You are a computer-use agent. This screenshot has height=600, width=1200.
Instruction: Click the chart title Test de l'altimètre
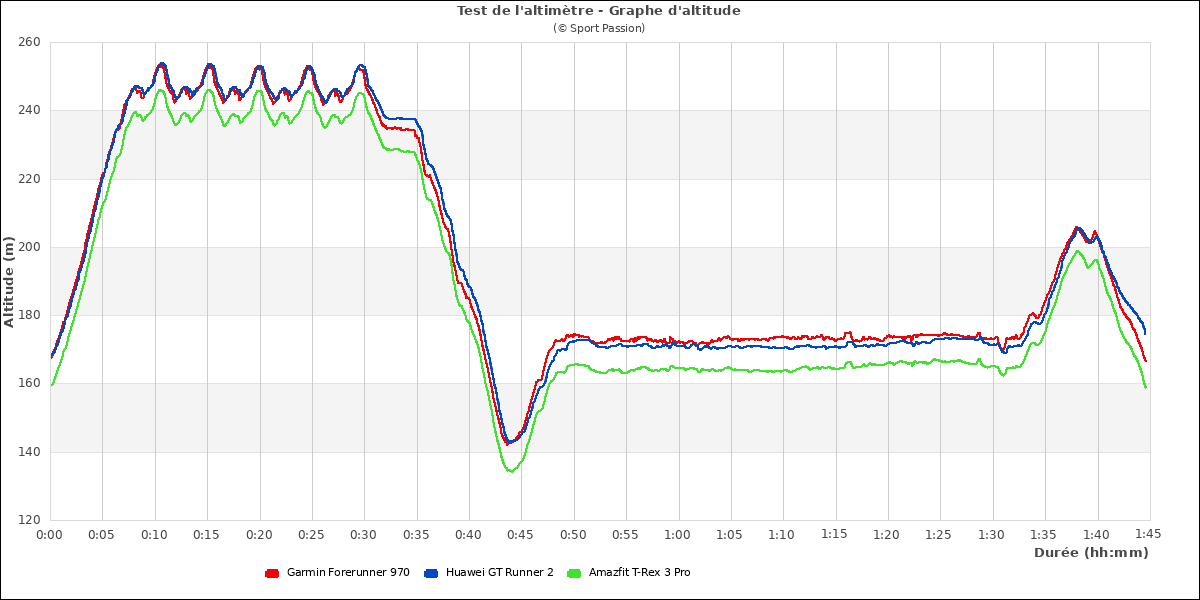point(598,11)
